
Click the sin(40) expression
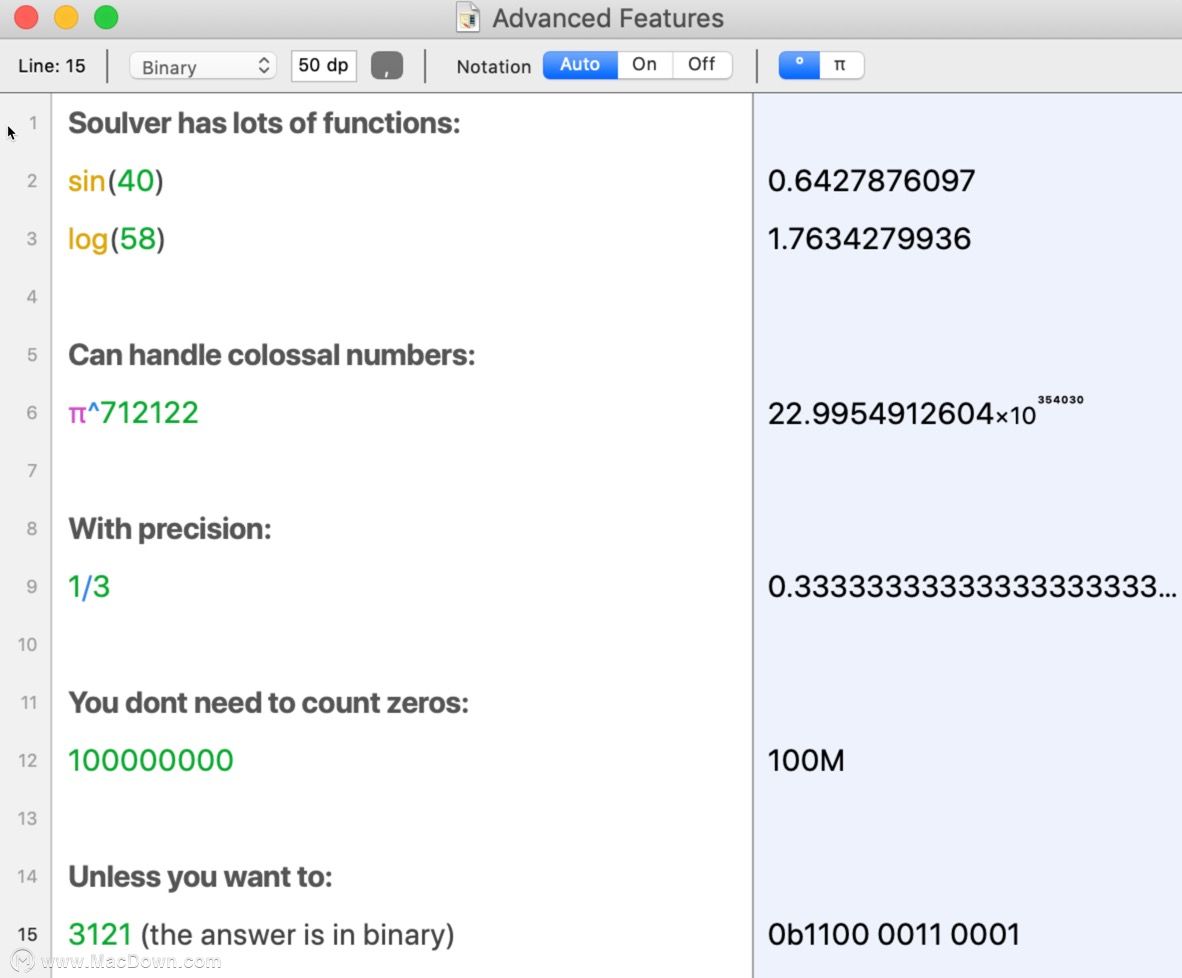pyautogui.click(x=115, y=181)
